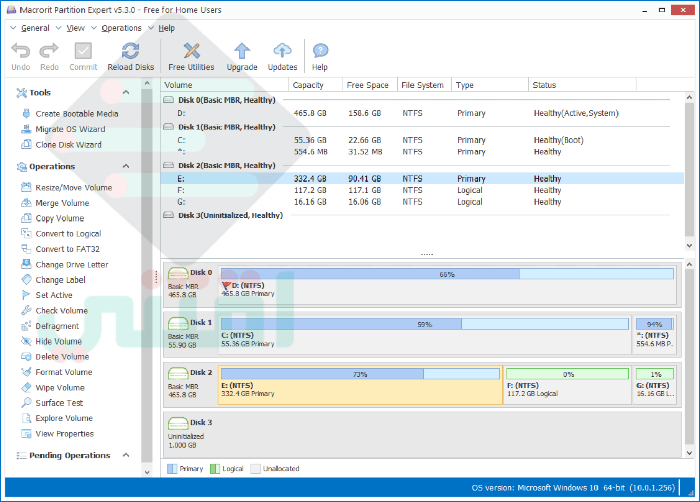
Task: Click the Wipe Volume icon
Action: [26, 387]
